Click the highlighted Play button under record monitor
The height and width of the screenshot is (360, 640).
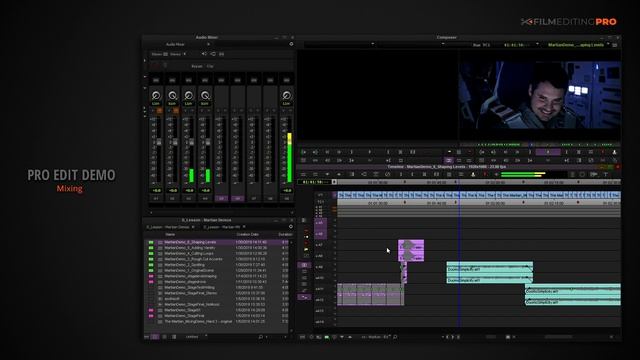[548, 152]
